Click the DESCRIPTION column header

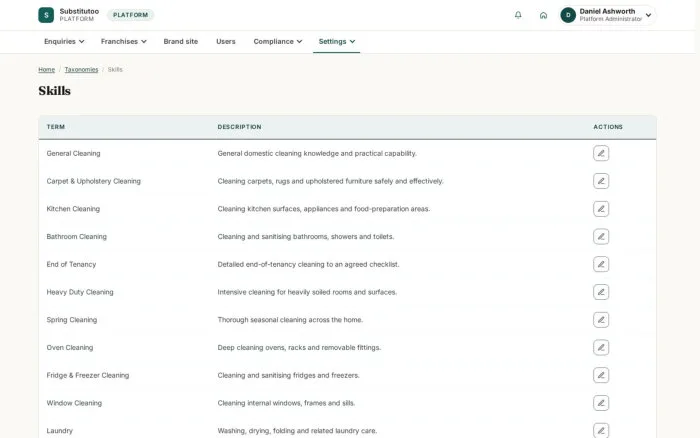[239, 127]
